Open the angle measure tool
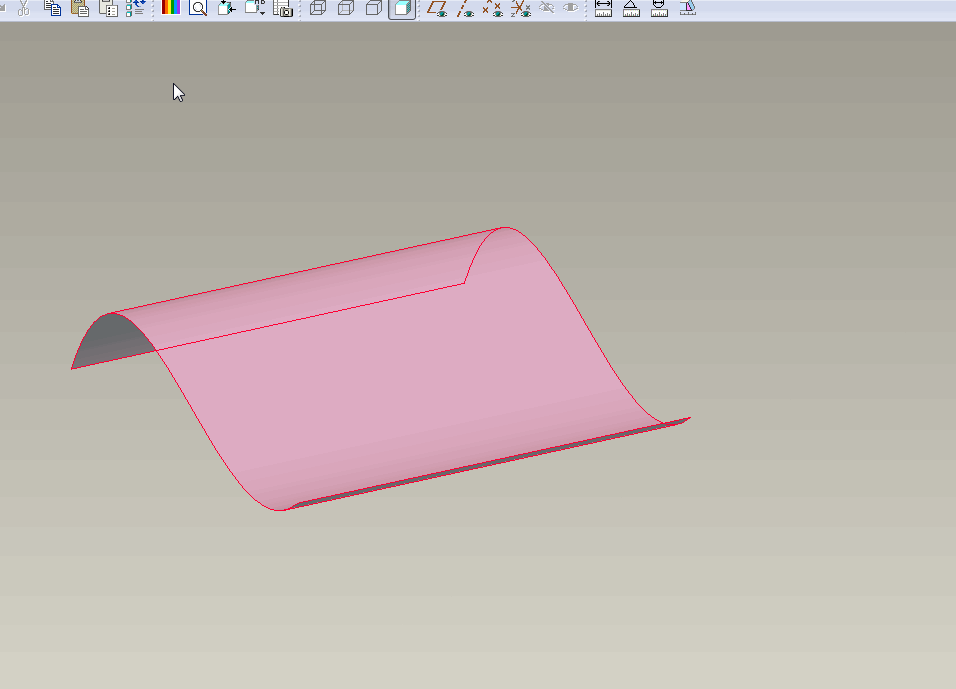 (631, 8)
